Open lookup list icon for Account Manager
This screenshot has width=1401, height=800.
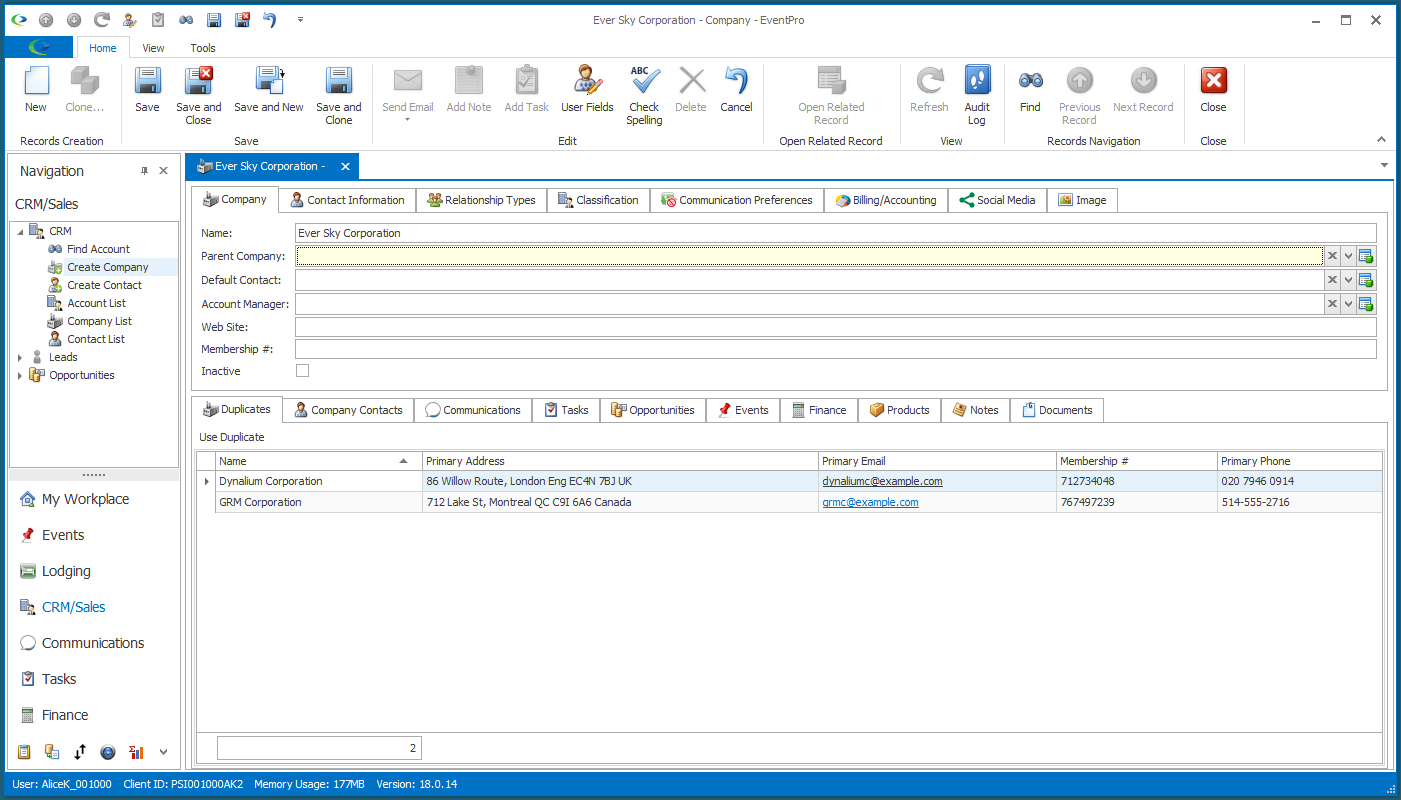pyautogui.click(x=1366, y=304)
